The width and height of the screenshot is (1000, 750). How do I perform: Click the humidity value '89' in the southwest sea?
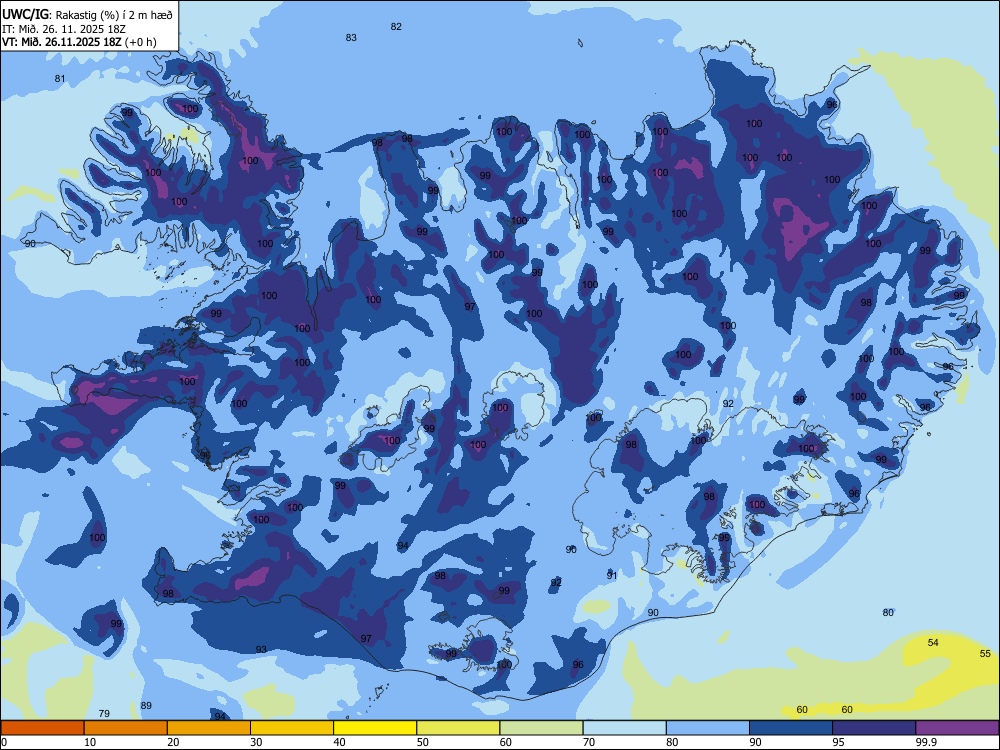click(x=146, y=706)
